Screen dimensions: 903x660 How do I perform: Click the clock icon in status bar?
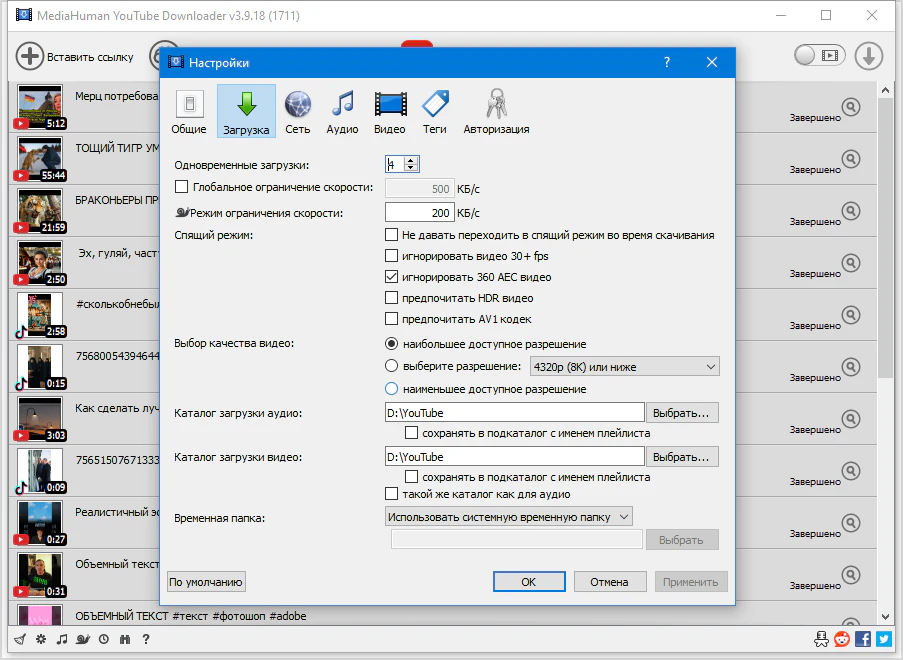click(x=104, y=639)
